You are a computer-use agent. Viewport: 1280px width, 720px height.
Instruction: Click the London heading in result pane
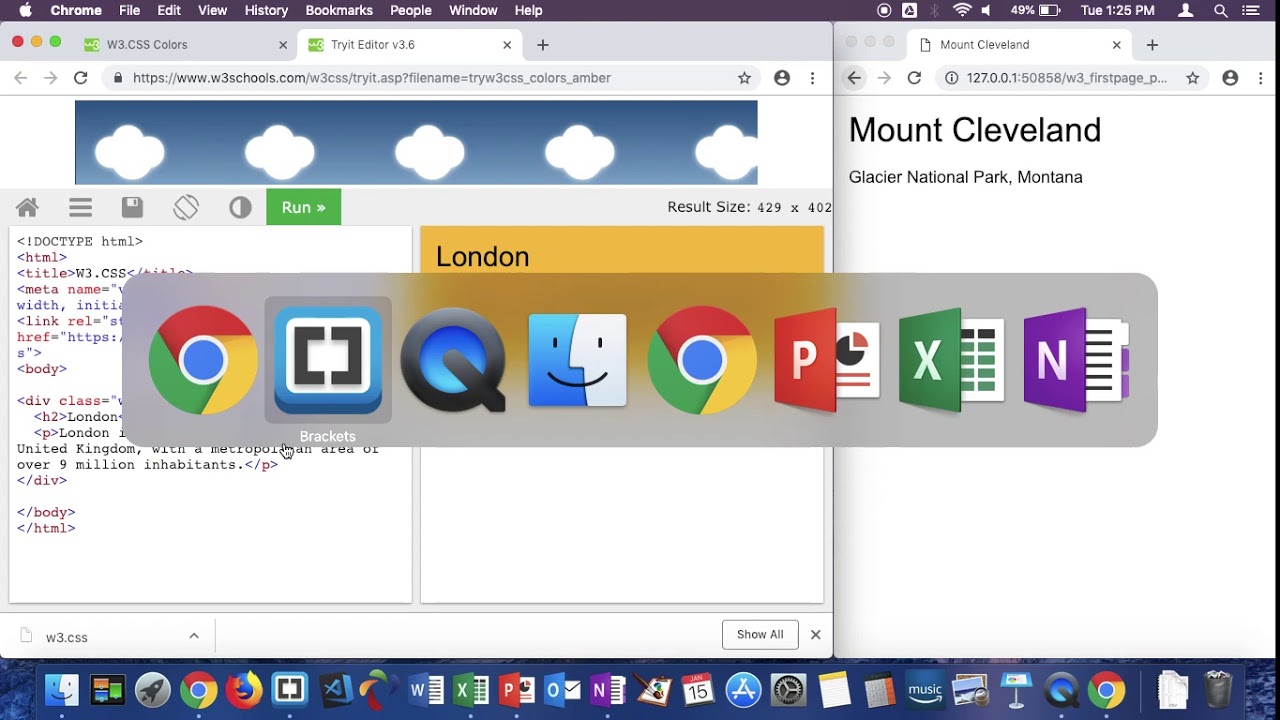click(x=483, y=257)
